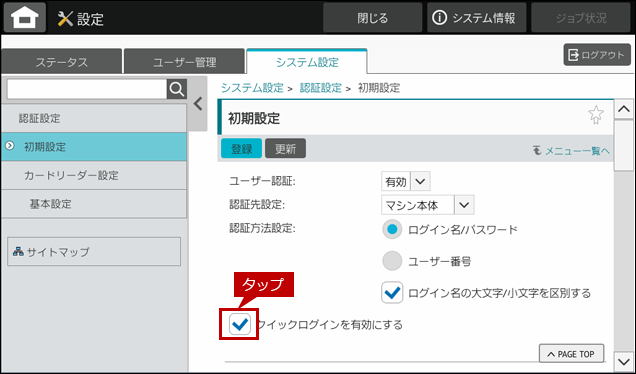Open 初期設定 in sidebar
Screen dimensions: 636x374
[x=94, y=147]
